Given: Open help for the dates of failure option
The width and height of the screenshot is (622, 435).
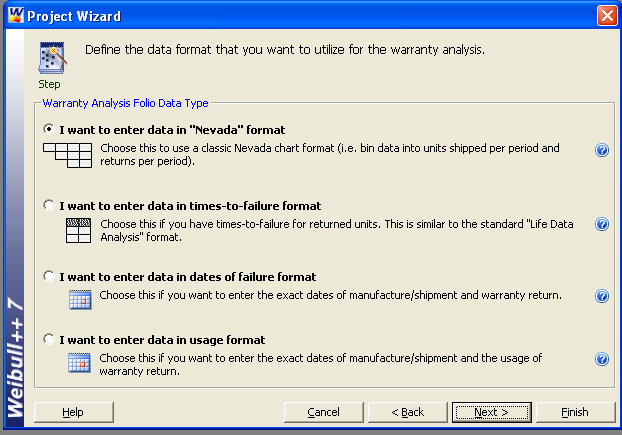Looking at the screenshot, I should (x=602, y=296).
